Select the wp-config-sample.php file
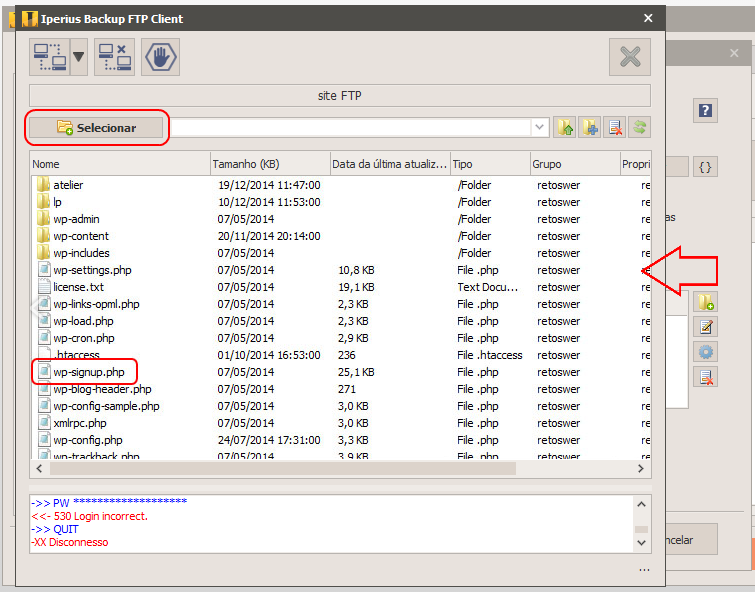This screenshot has width=755, height=592. pos(106,406)
